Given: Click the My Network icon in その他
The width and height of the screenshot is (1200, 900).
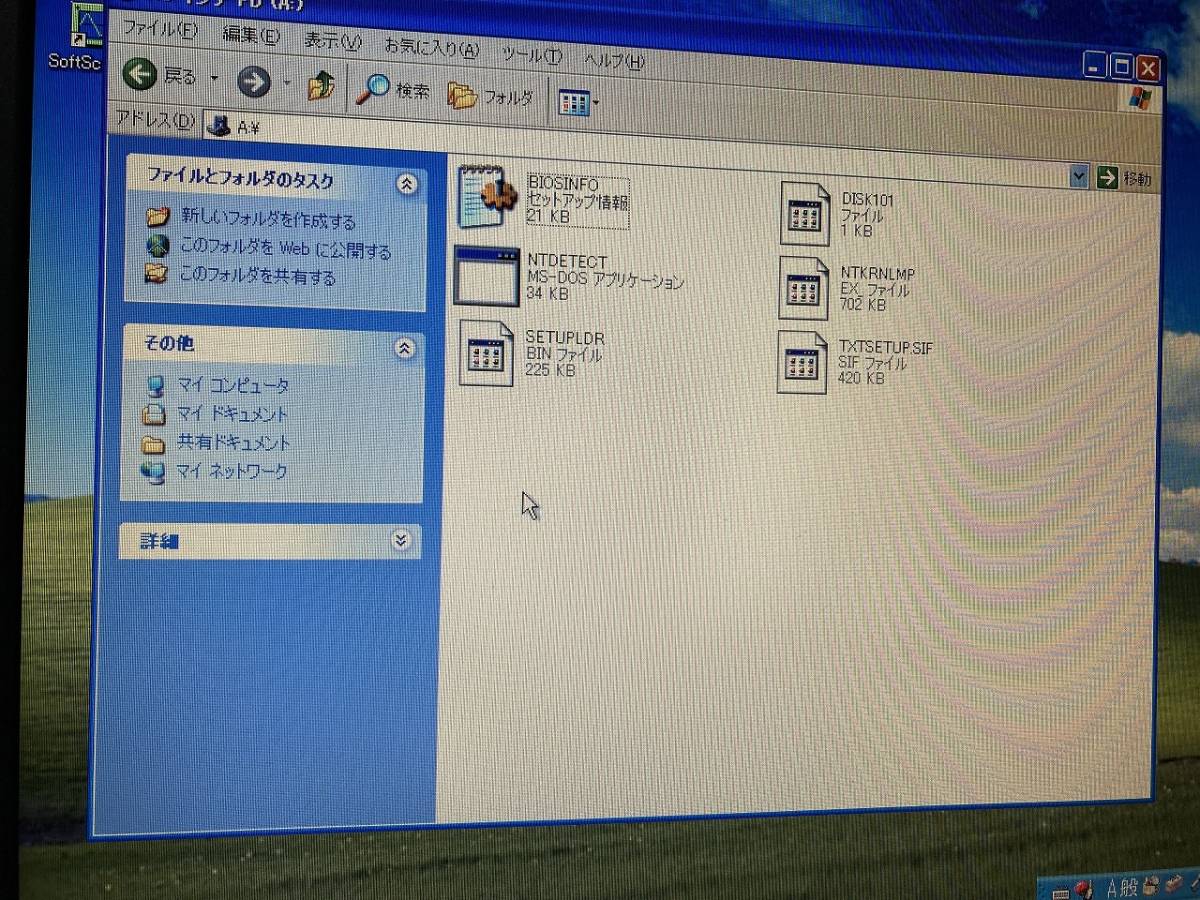Looking at the screenshot, I should [x=152, y=472].
